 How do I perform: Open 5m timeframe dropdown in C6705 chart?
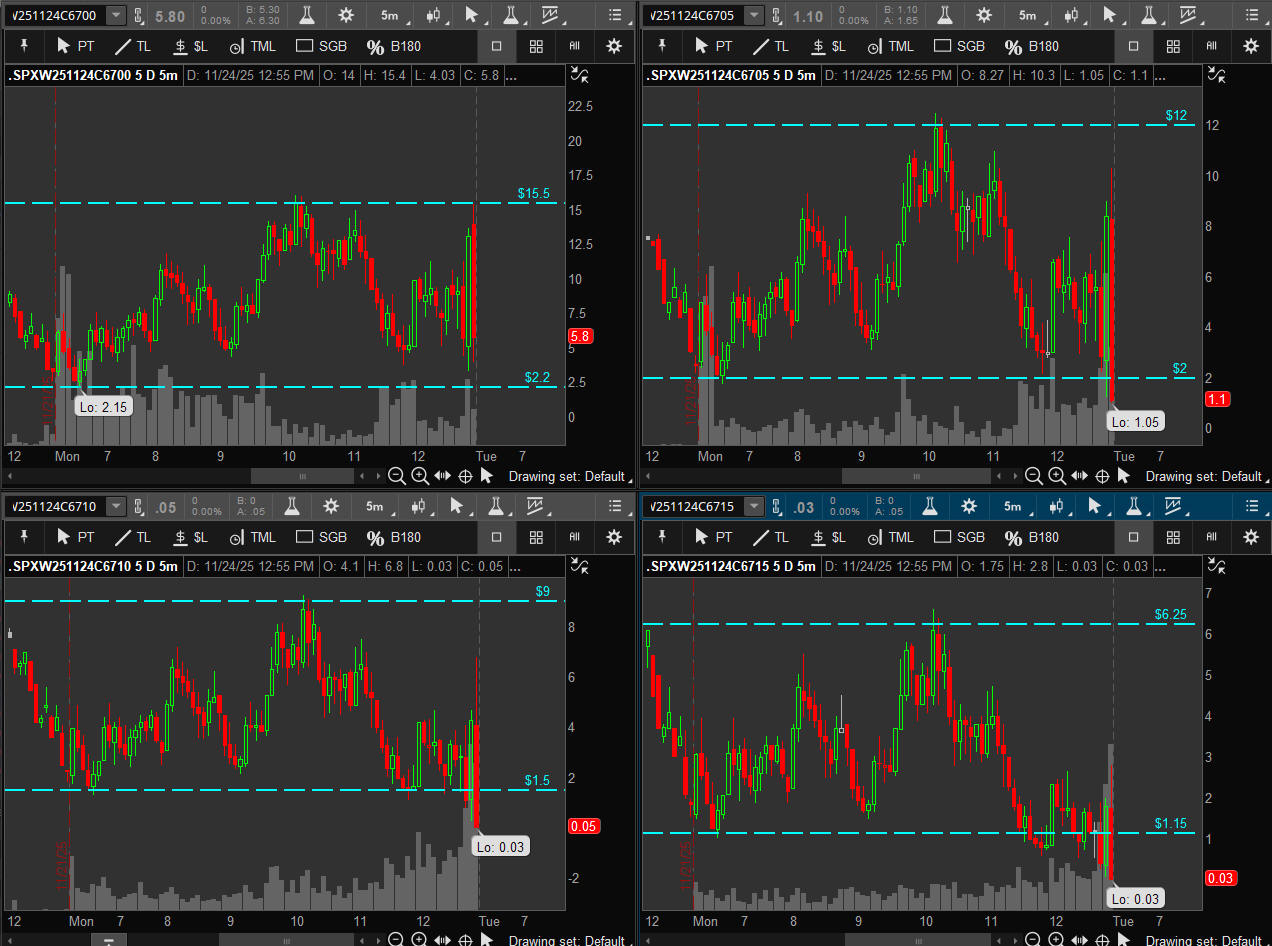[x=1027, y=15]
